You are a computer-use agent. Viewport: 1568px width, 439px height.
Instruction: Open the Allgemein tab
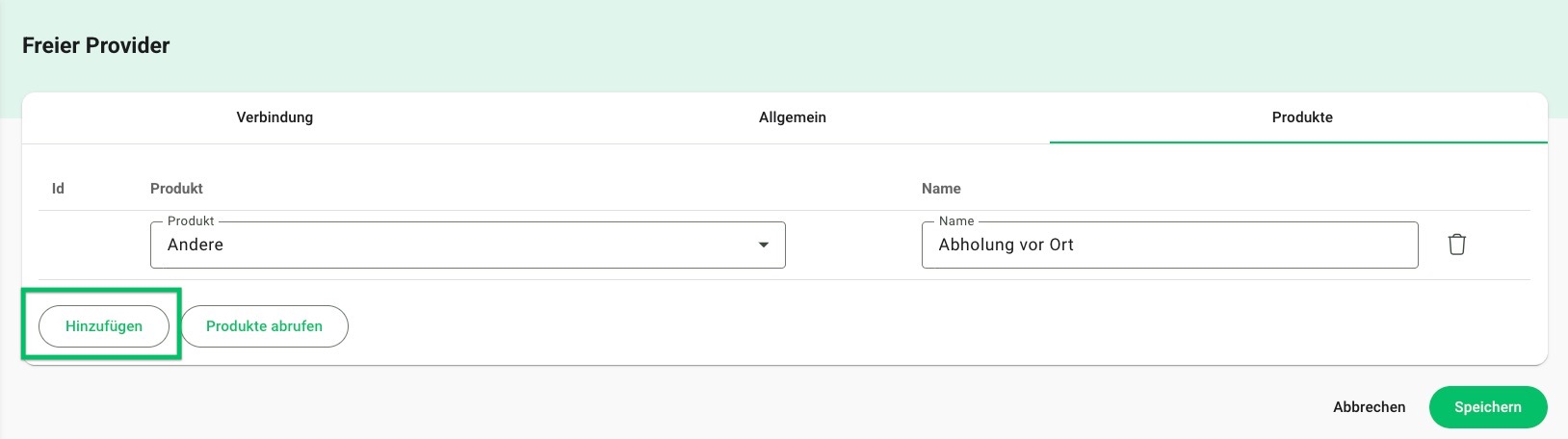coord(792,117)
